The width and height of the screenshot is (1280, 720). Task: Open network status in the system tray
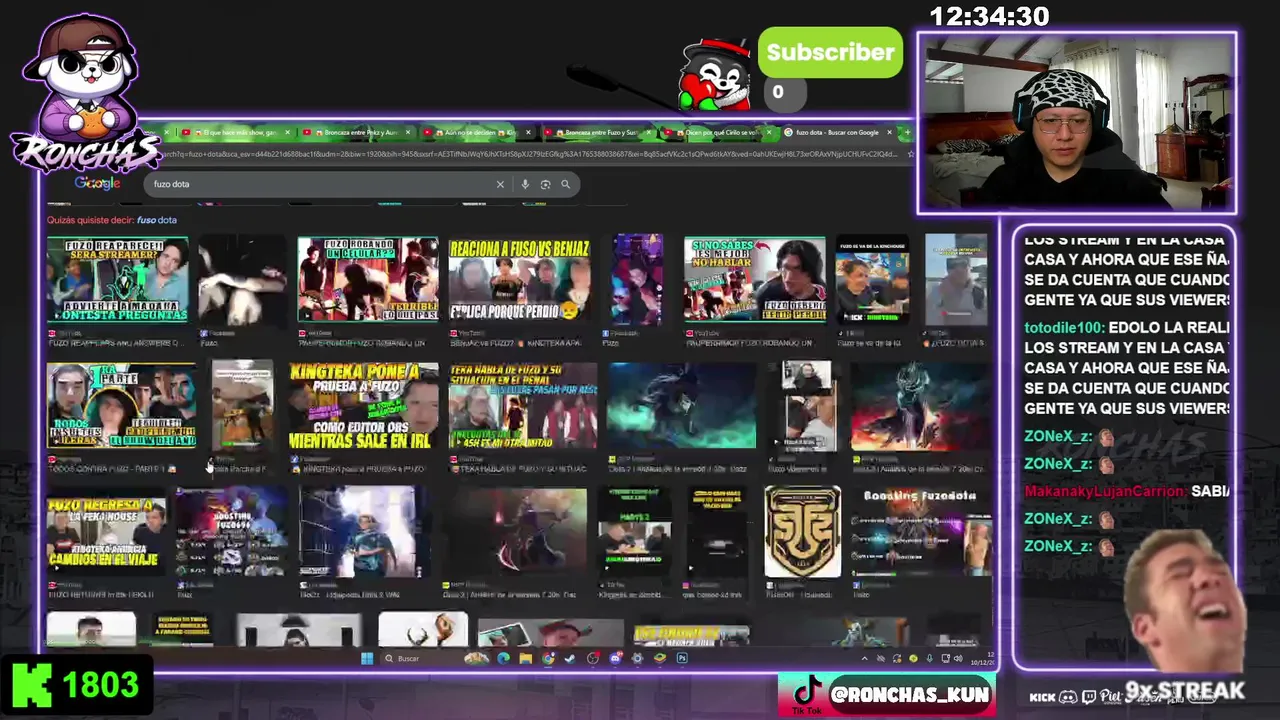[946, 658]
